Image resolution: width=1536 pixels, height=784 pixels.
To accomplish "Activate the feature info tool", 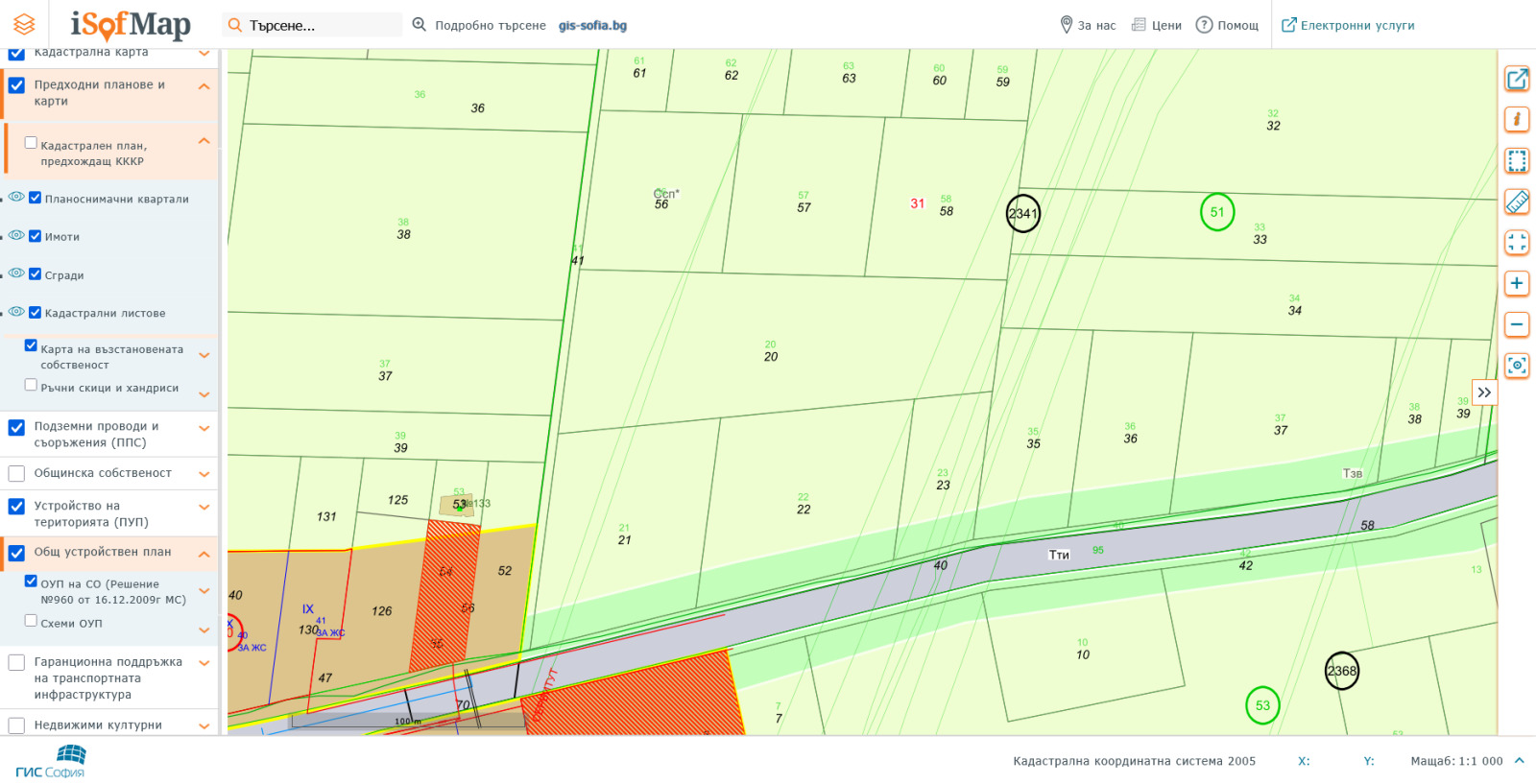I will 1517,119.
